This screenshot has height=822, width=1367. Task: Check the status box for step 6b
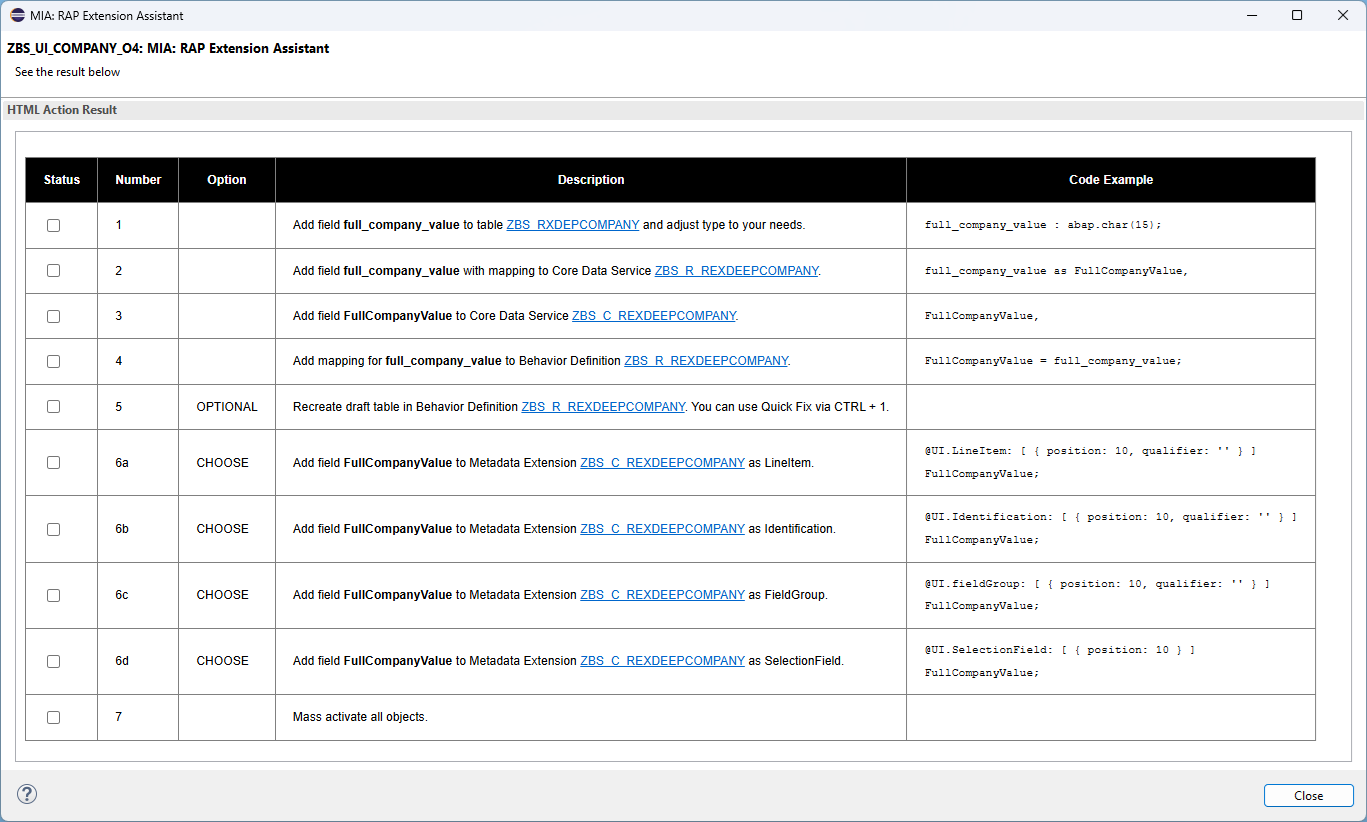(53, 529)
